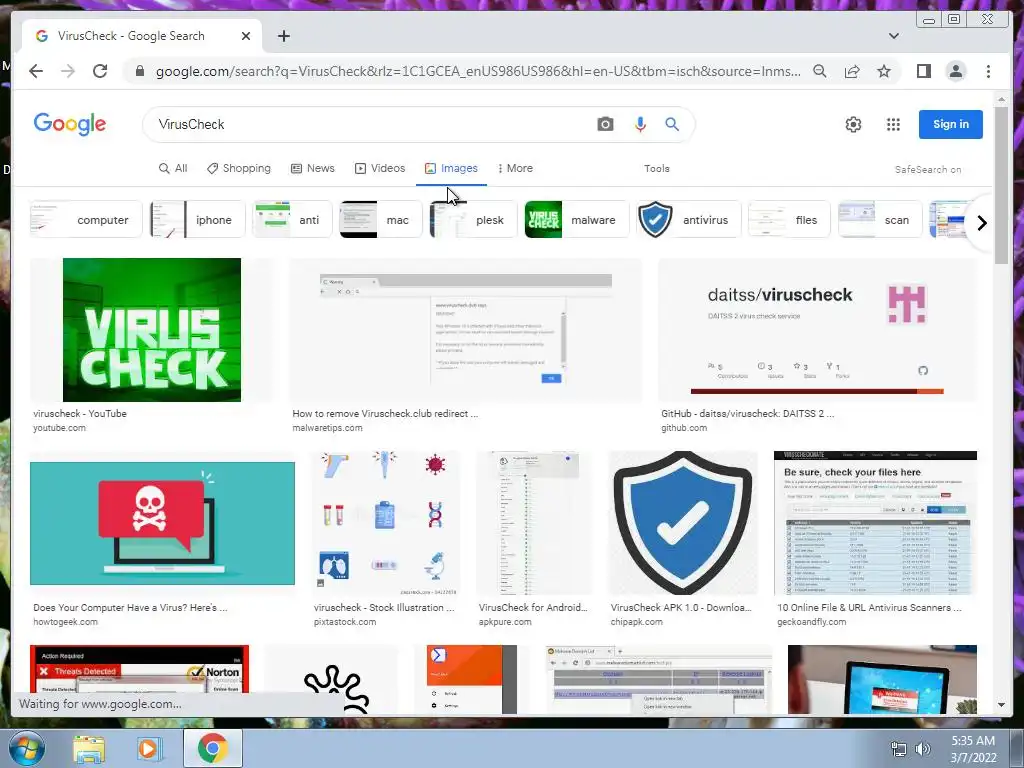
Task: Filter by the antivirus chip
Action: [688, 219]
